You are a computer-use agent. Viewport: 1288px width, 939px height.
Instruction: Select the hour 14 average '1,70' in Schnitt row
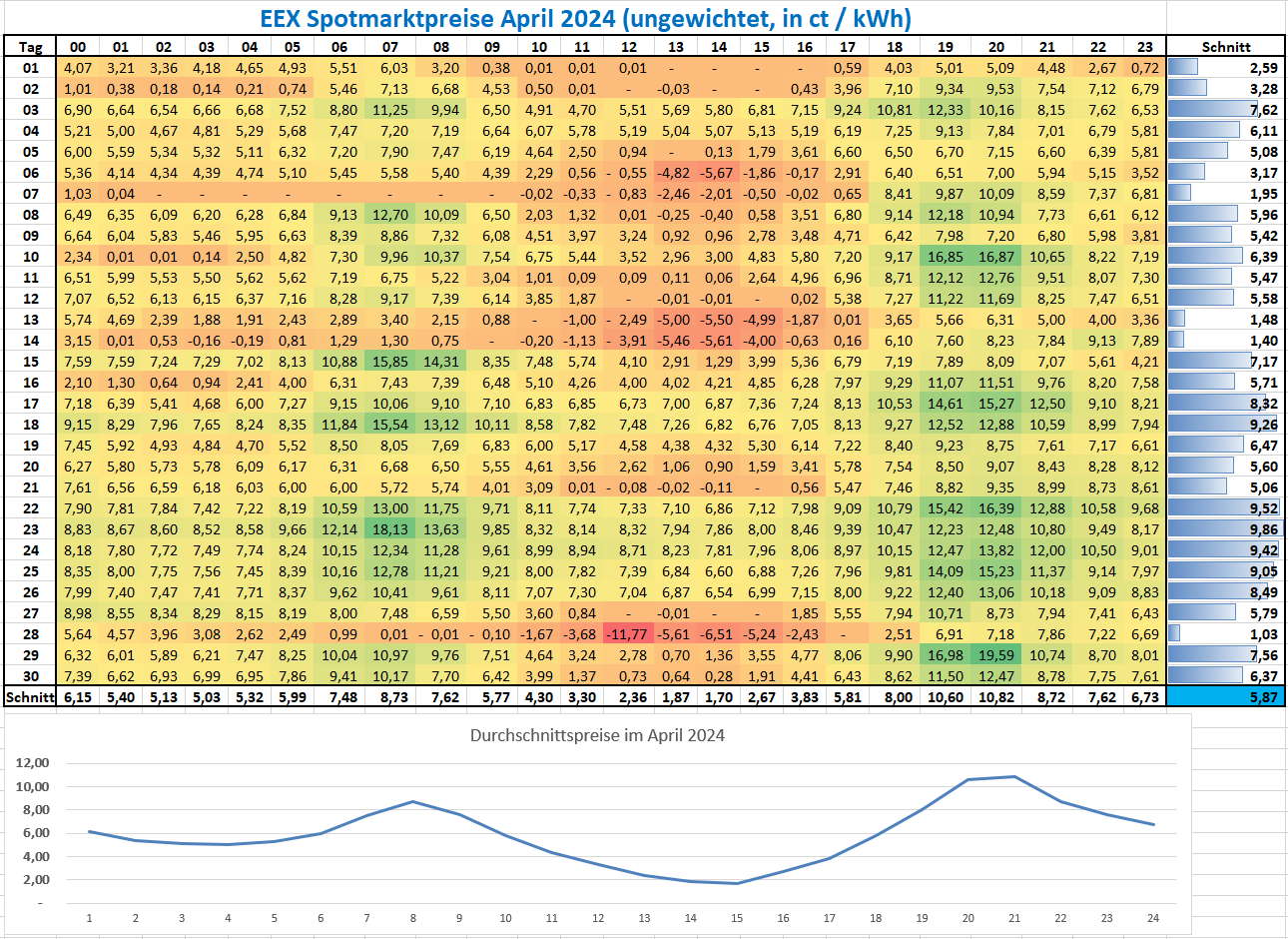pos(719,697)
